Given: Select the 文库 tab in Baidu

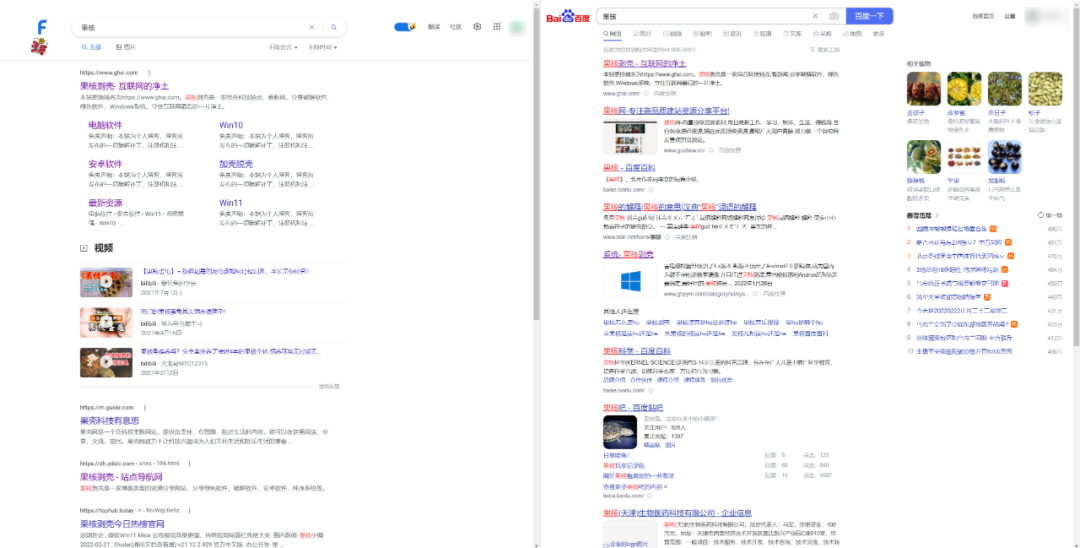Looking at the screenshot, I should click(x=792, y=33).
